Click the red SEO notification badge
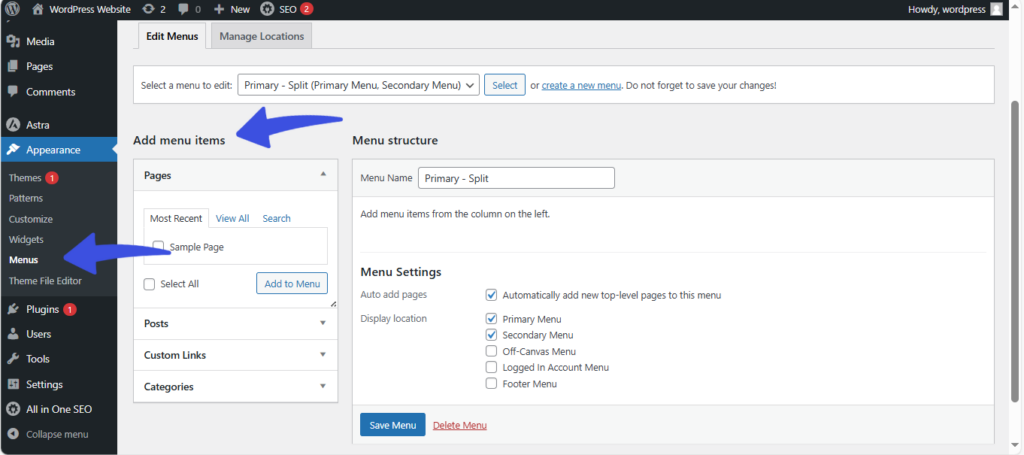 click(x=307, y=9)
